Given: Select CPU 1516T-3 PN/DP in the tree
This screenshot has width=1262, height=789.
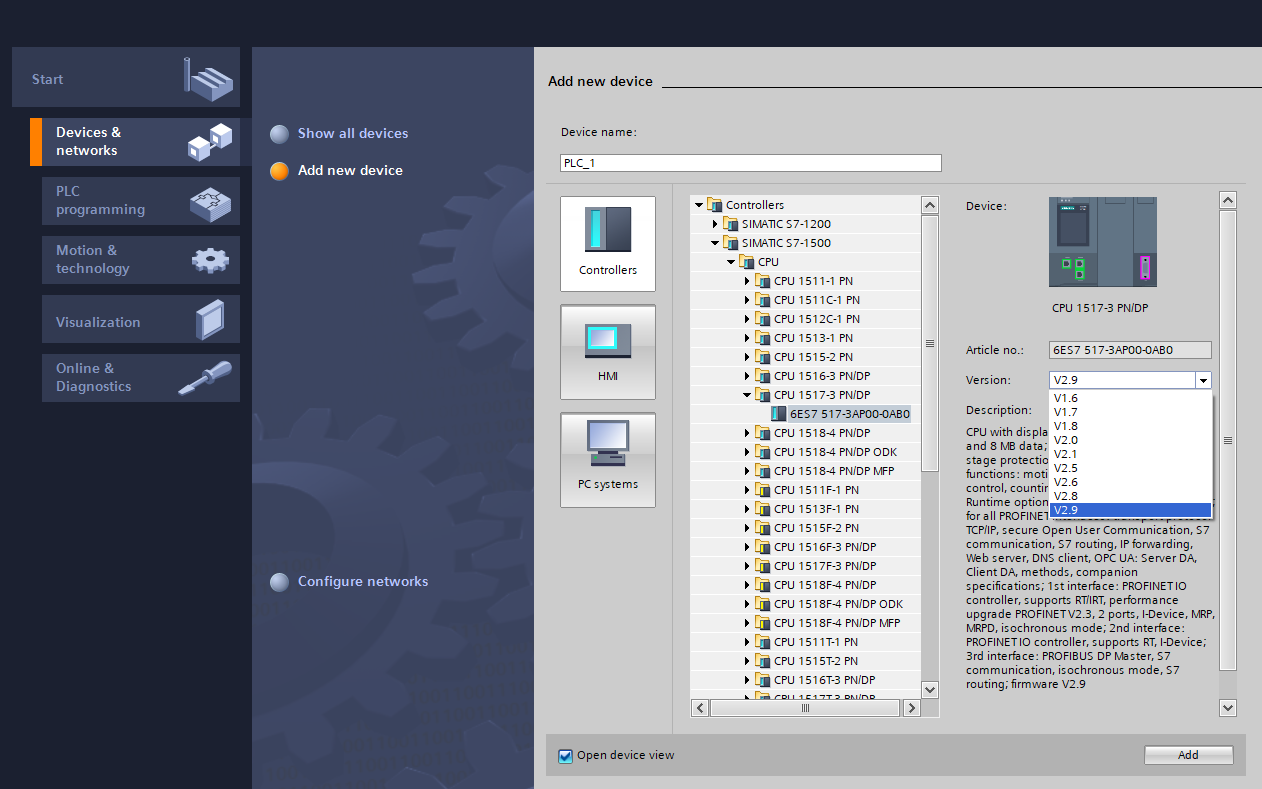Looking at the screenshot, I should [x=825, y=680].
